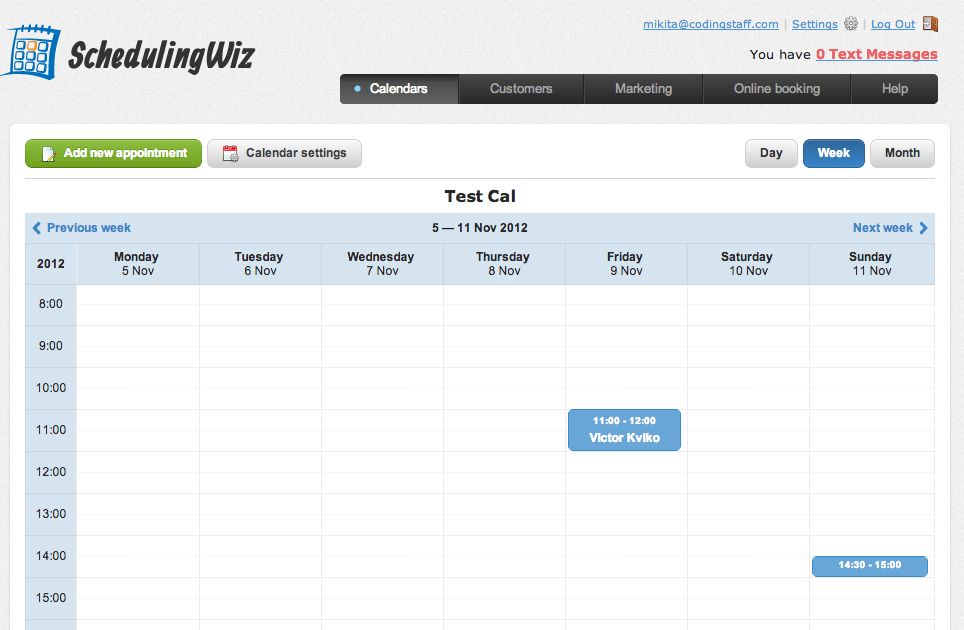Image resolution: width=964 pixels, height=630 pixels.
Task: Click the right chevron beside Next week
Action: (924, 228)
